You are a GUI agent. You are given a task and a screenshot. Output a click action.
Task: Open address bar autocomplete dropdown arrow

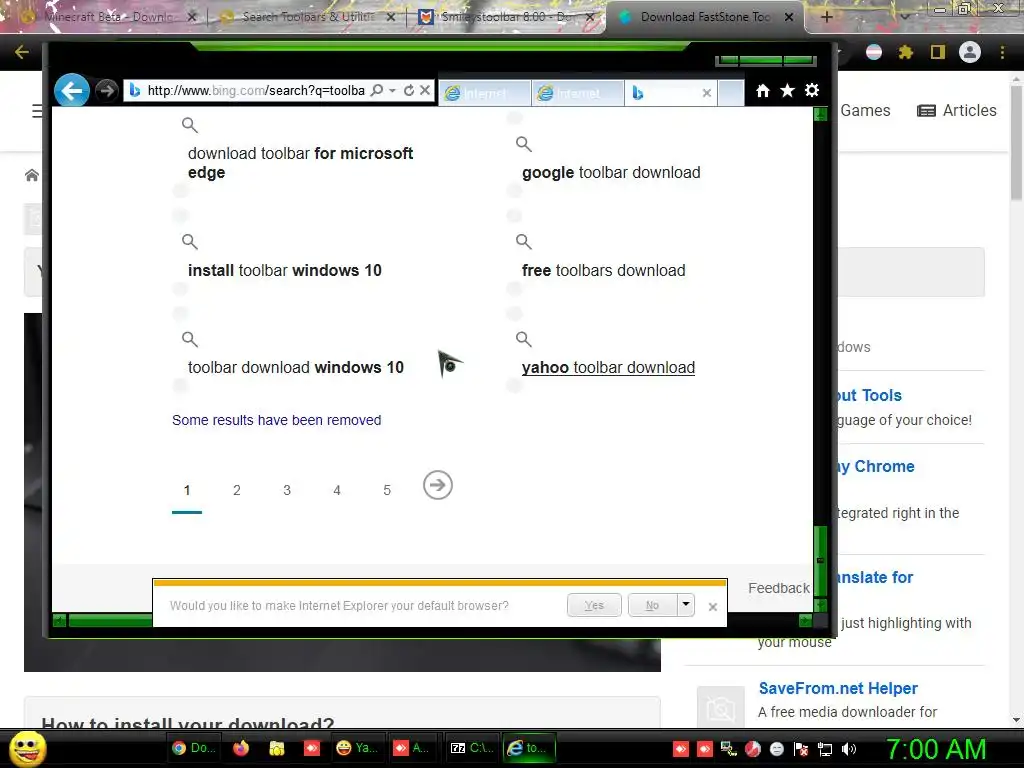click(x=392, y=90)
